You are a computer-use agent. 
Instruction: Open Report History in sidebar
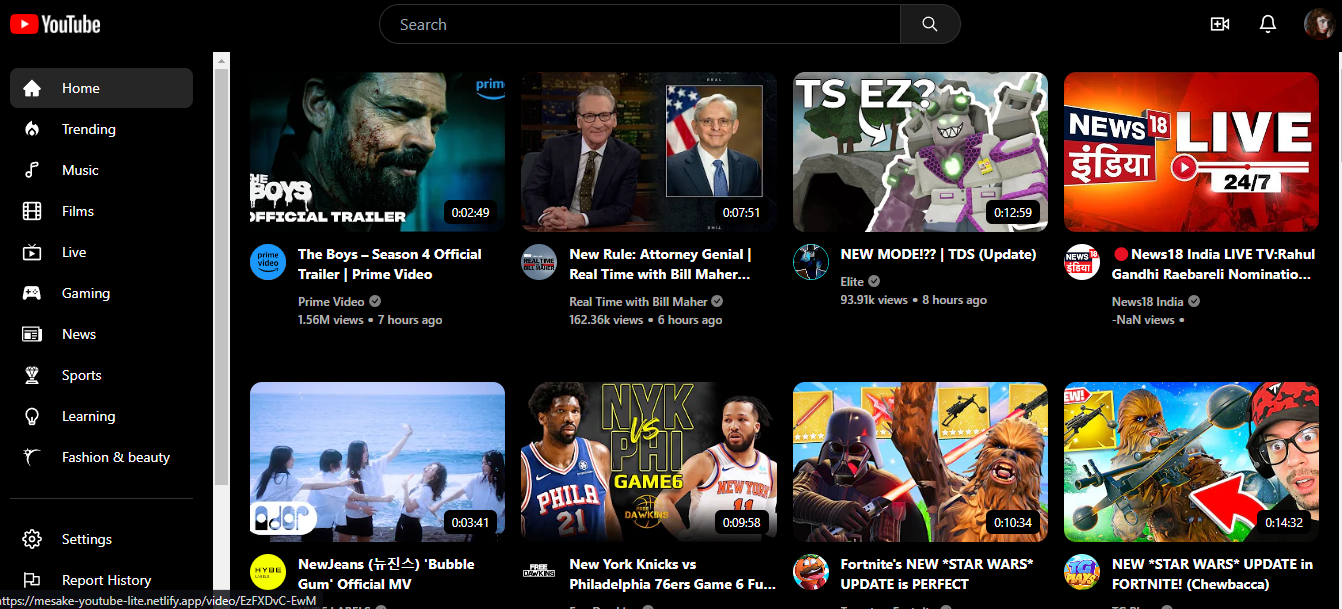pos(107,580)
